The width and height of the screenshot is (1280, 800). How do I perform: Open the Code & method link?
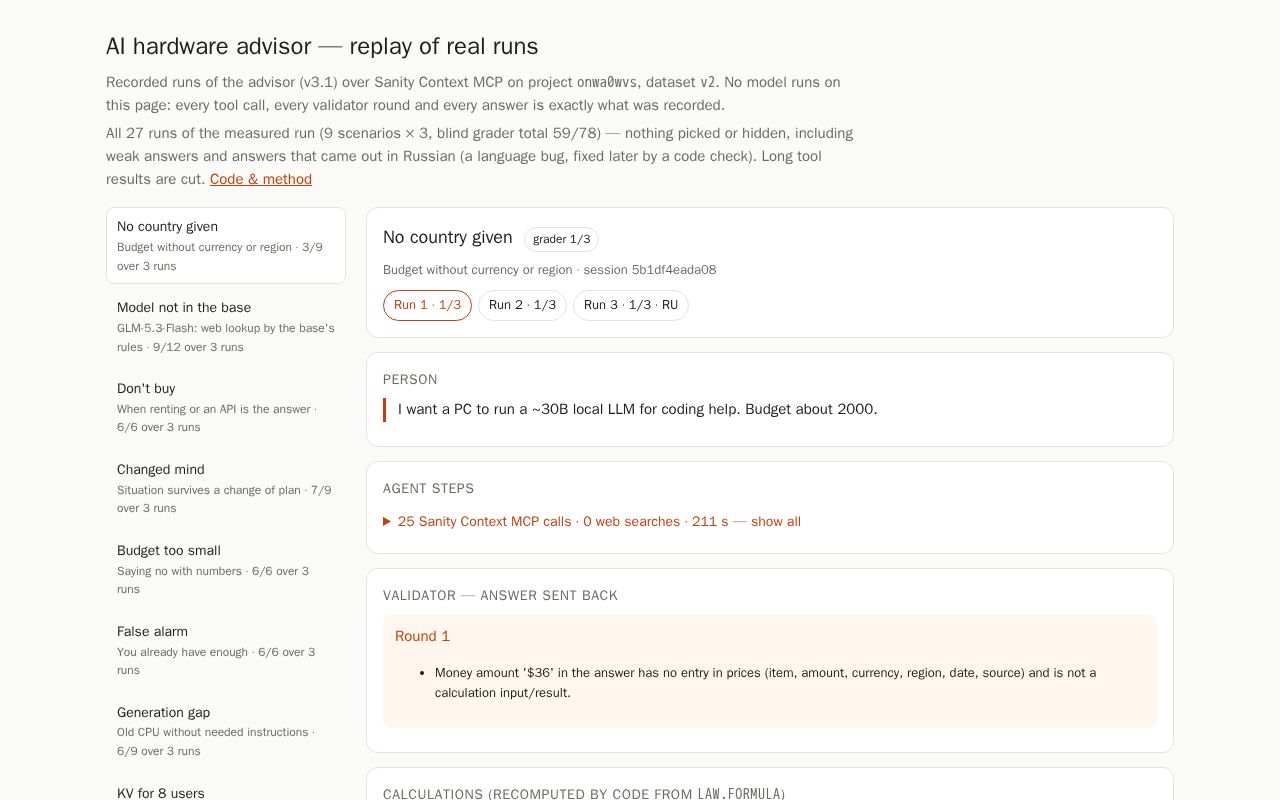tap(261, 179)
